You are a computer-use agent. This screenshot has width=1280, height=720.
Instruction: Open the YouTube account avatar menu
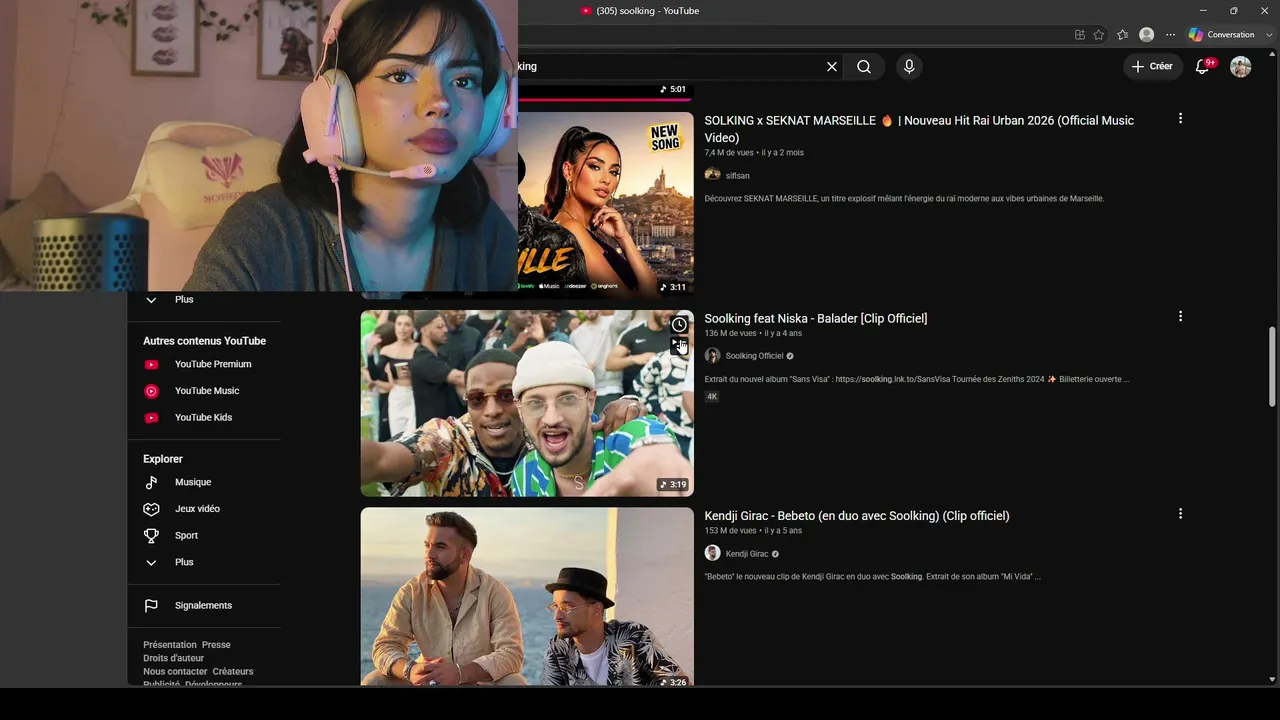coord(1241,67)
